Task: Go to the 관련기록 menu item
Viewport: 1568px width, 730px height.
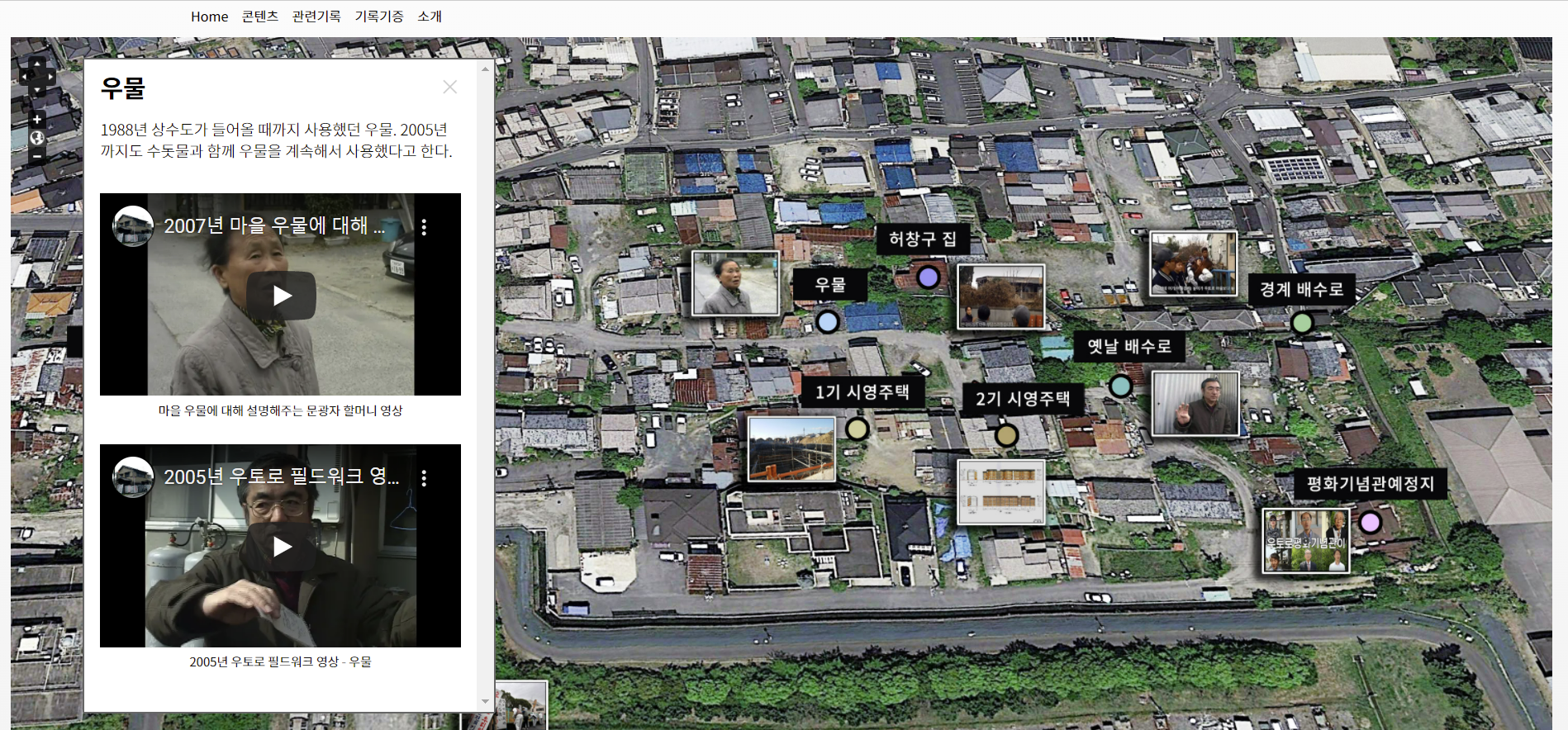Action: coord(316,17)
